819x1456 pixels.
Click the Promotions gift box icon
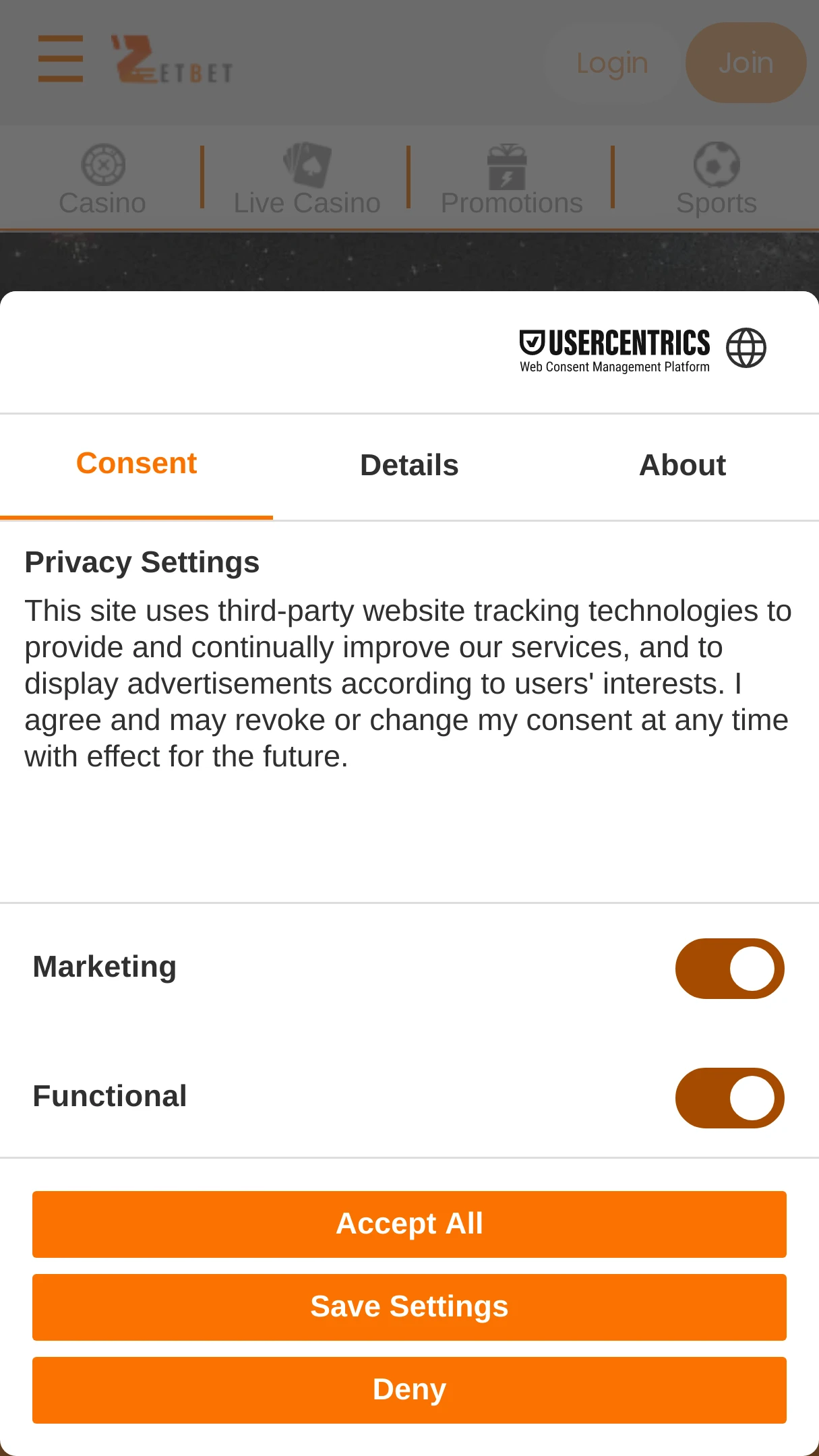(507, 166)
